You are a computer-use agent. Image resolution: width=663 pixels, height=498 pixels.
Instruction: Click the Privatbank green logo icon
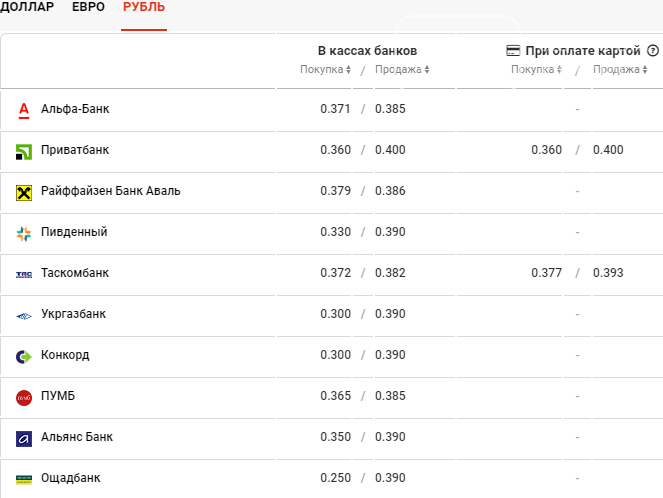[24, 151]
